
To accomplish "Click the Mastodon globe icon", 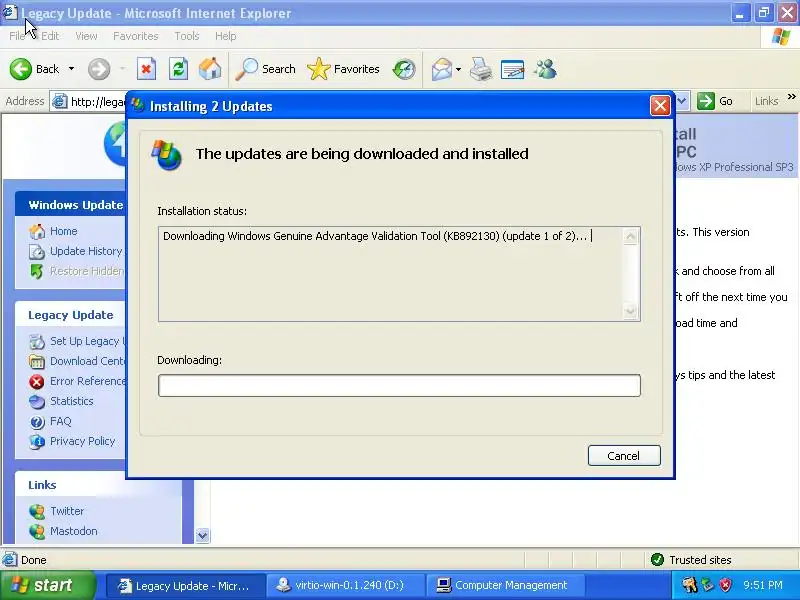I will 37,531.
